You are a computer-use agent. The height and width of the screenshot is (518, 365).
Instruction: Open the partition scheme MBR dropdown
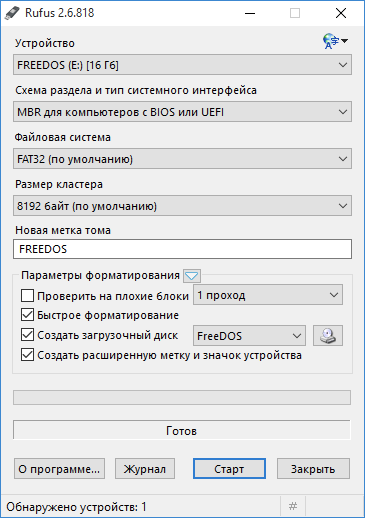tap(182, 112)
